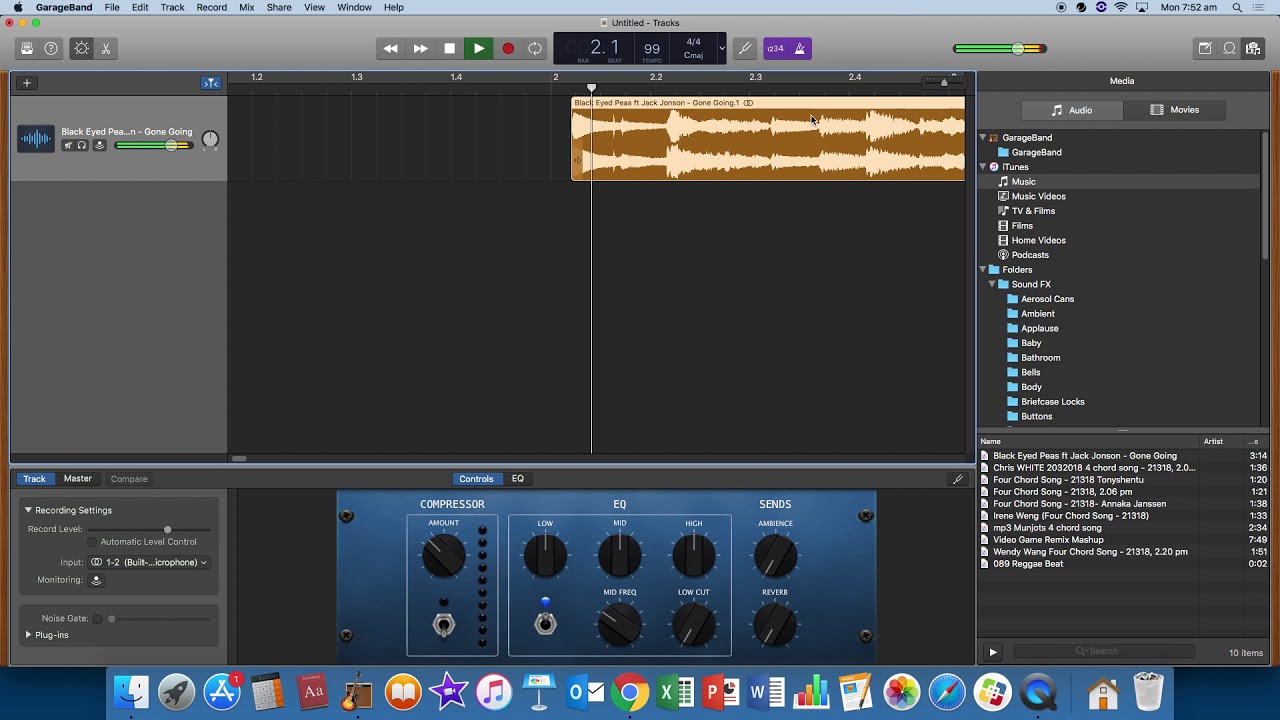Toggle the Catch Playhead button
The image size is (1280, 720).
pos(211,83)
